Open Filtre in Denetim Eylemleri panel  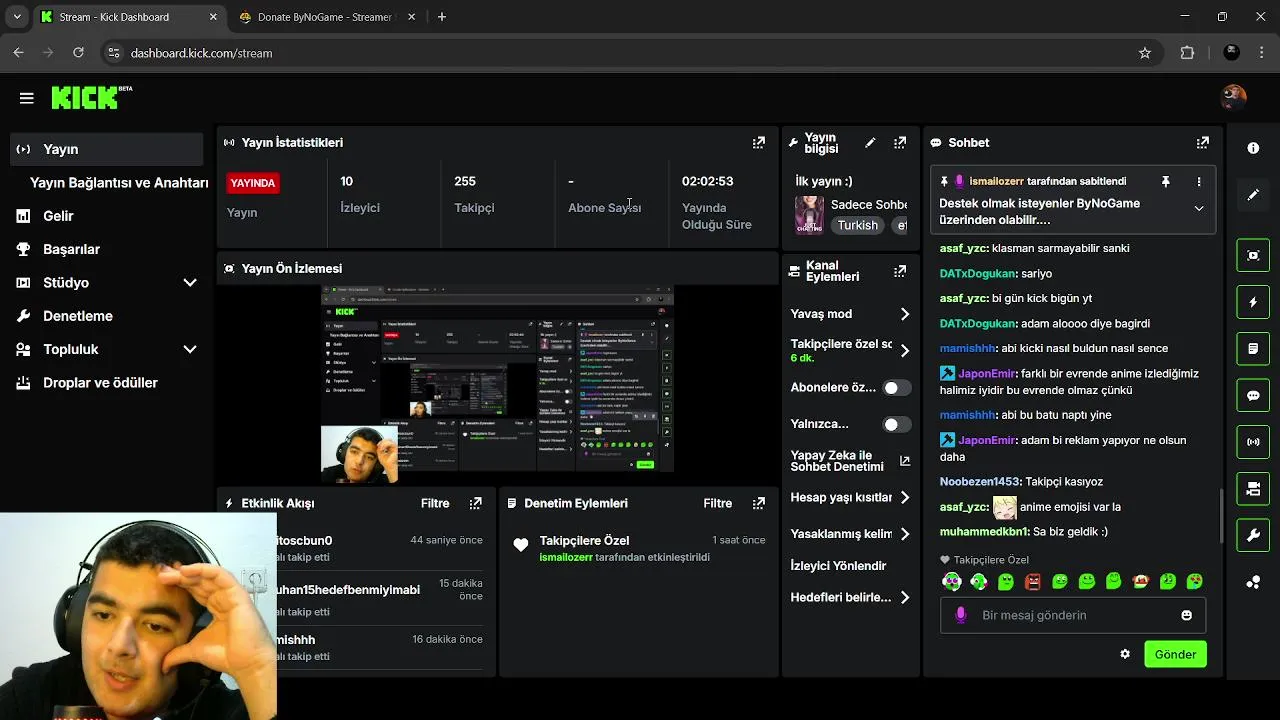(x=718, y=503)
